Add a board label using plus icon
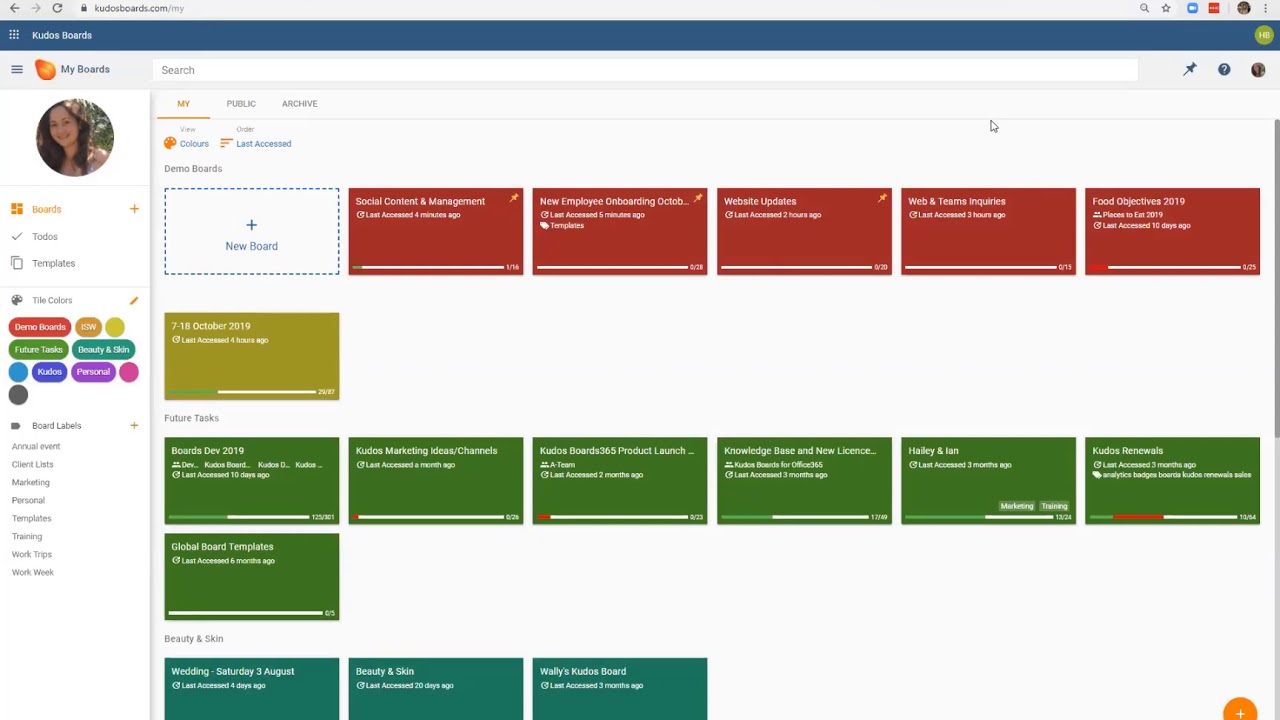The image size is (1280, 720). click(x=134, y=426)
